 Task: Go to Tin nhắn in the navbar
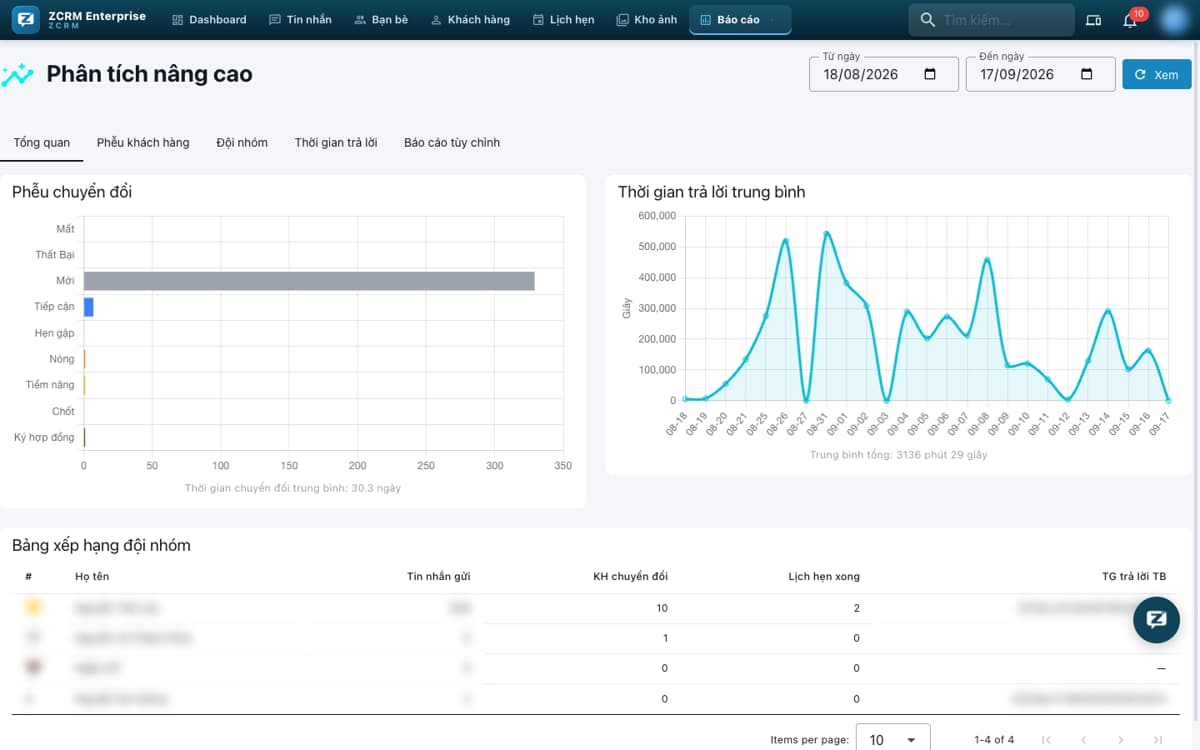tap(300, 20)
